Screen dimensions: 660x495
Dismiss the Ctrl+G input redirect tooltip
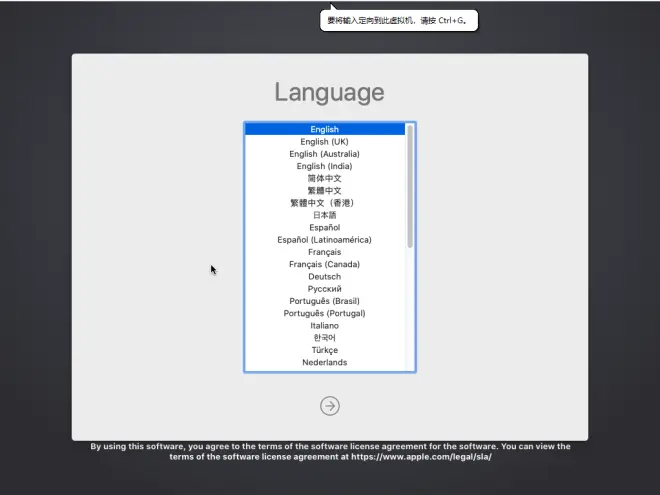tap(398, 19)
